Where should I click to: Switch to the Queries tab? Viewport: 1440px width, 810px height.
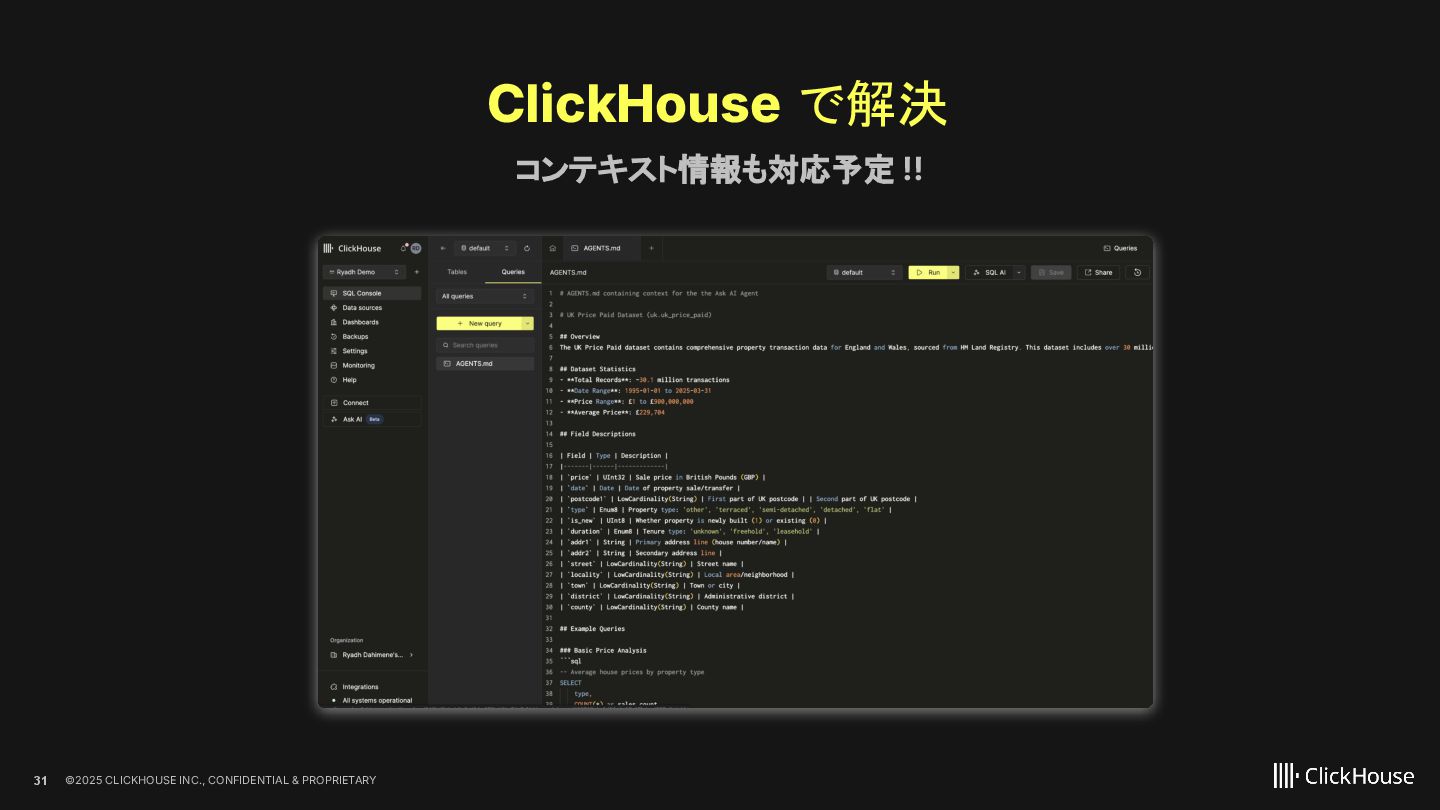click(x=513, y=272)
